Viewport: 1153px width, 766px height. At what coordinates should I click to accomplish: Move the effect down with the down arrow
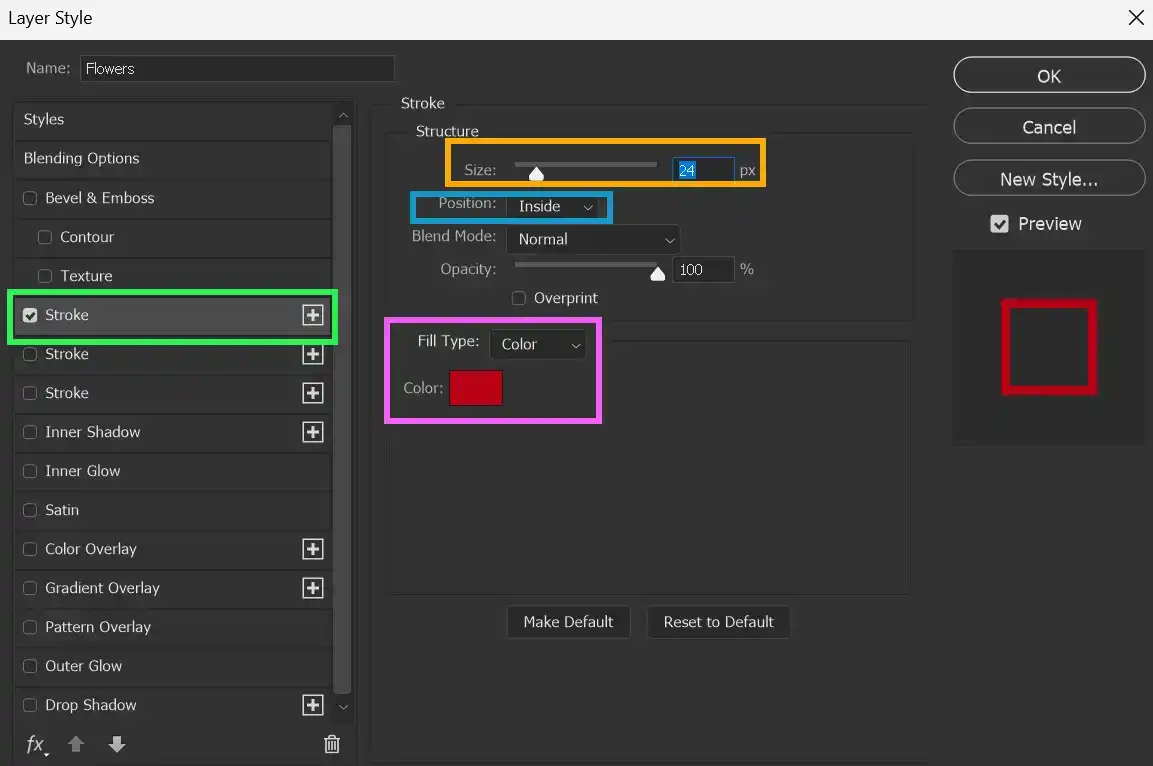click(x=117, y=745)
